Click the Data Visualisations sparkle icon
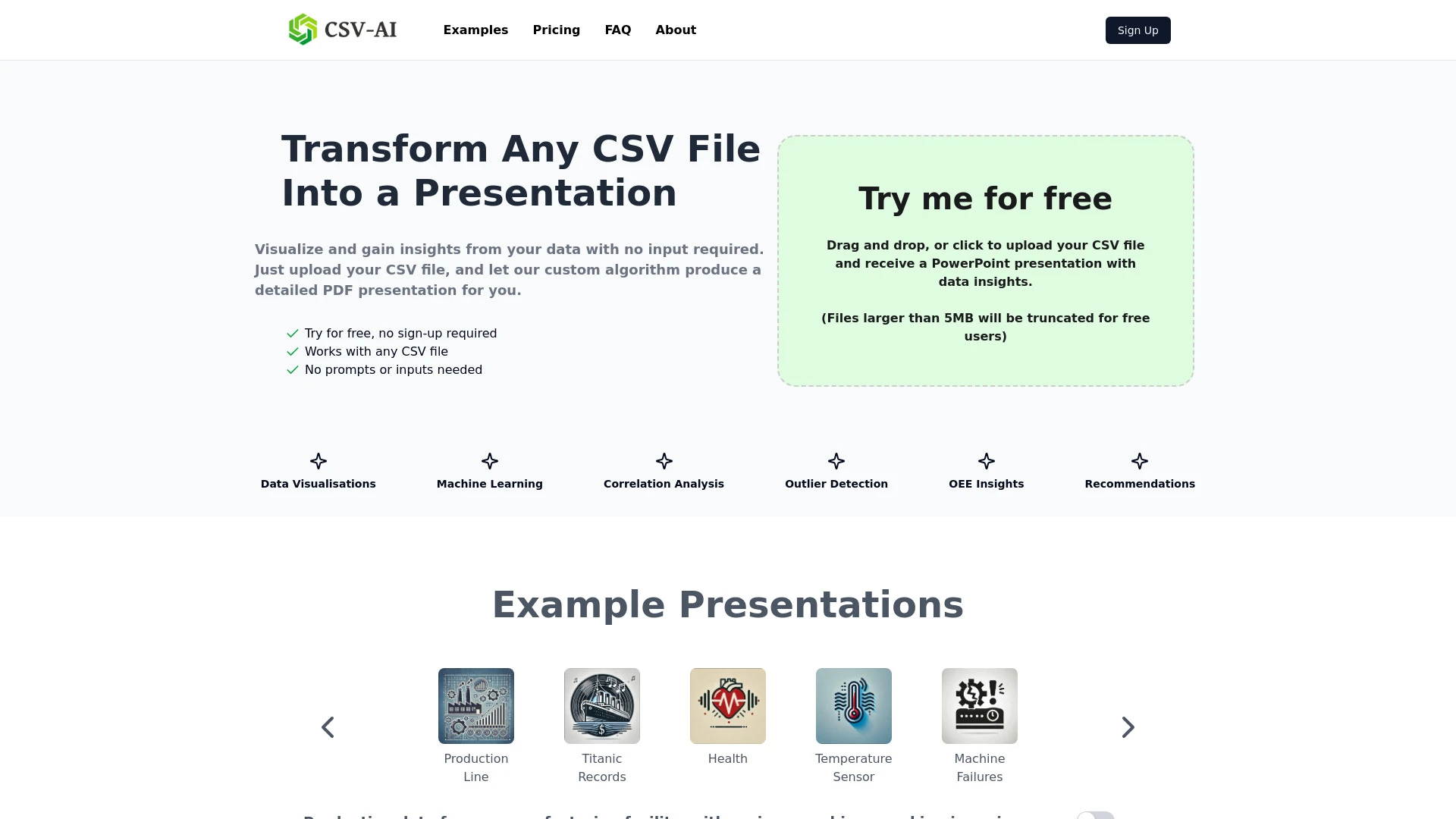Image resolution: width=1456 pixels, height=819 pixels. (318, 460)
